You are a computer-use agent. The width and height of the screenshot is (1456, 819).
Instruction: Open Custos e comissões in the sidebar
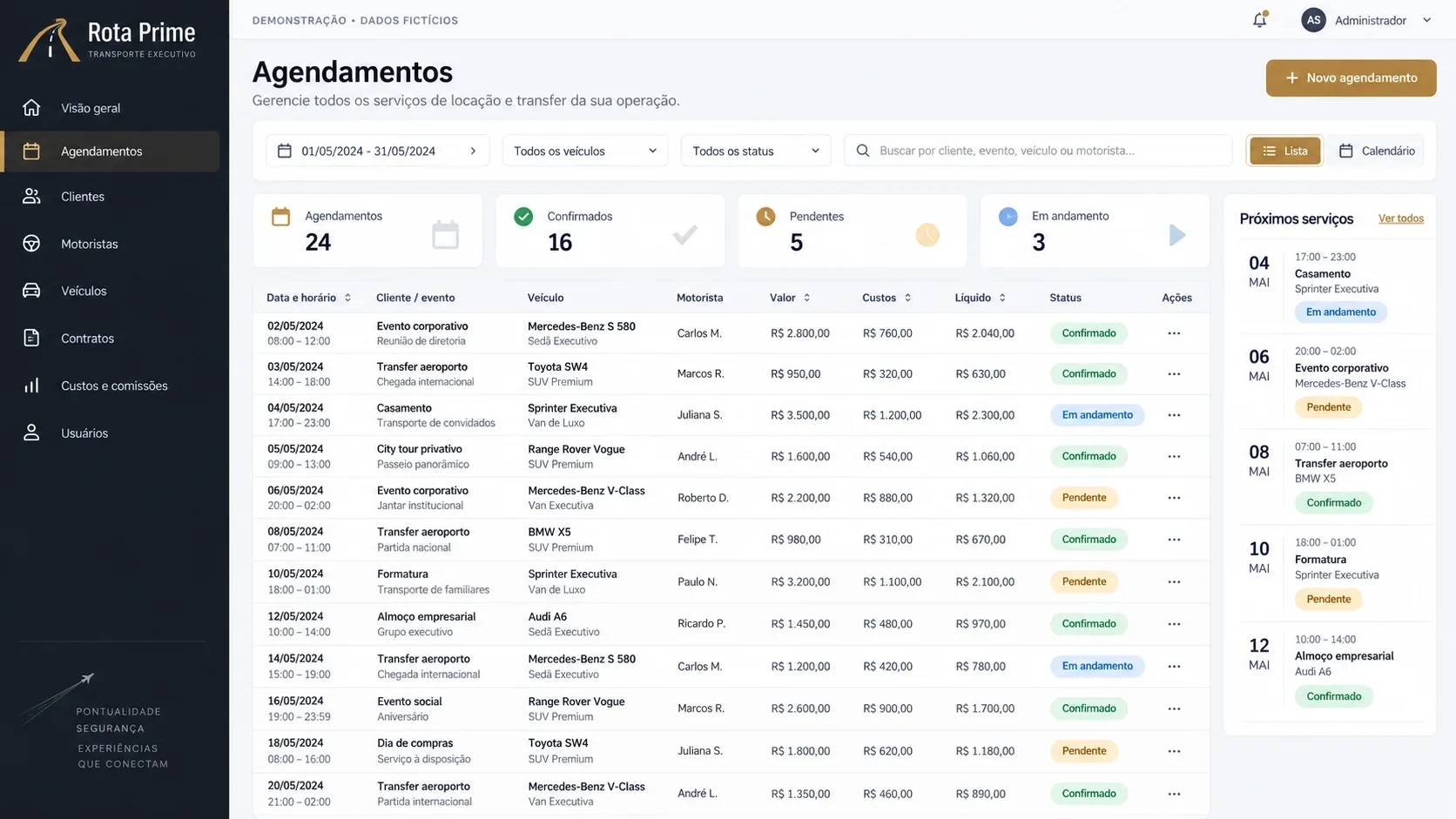(111, 386)
